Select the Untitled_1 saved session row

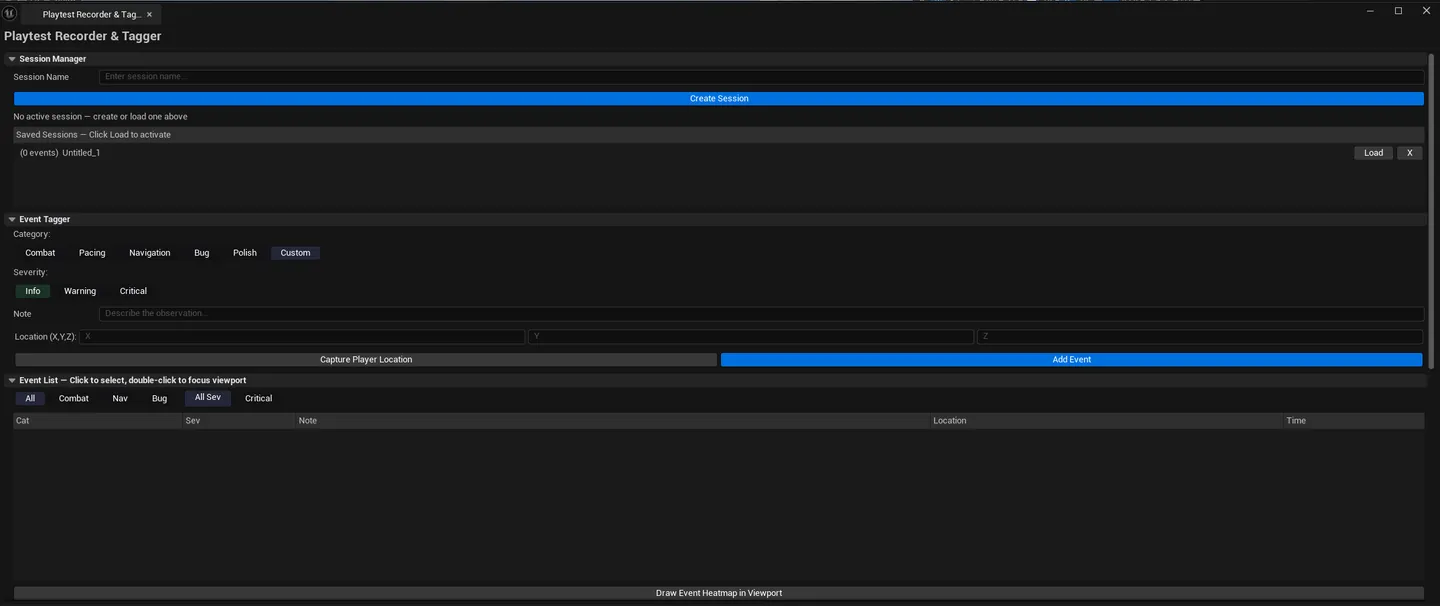click(719, 153)
